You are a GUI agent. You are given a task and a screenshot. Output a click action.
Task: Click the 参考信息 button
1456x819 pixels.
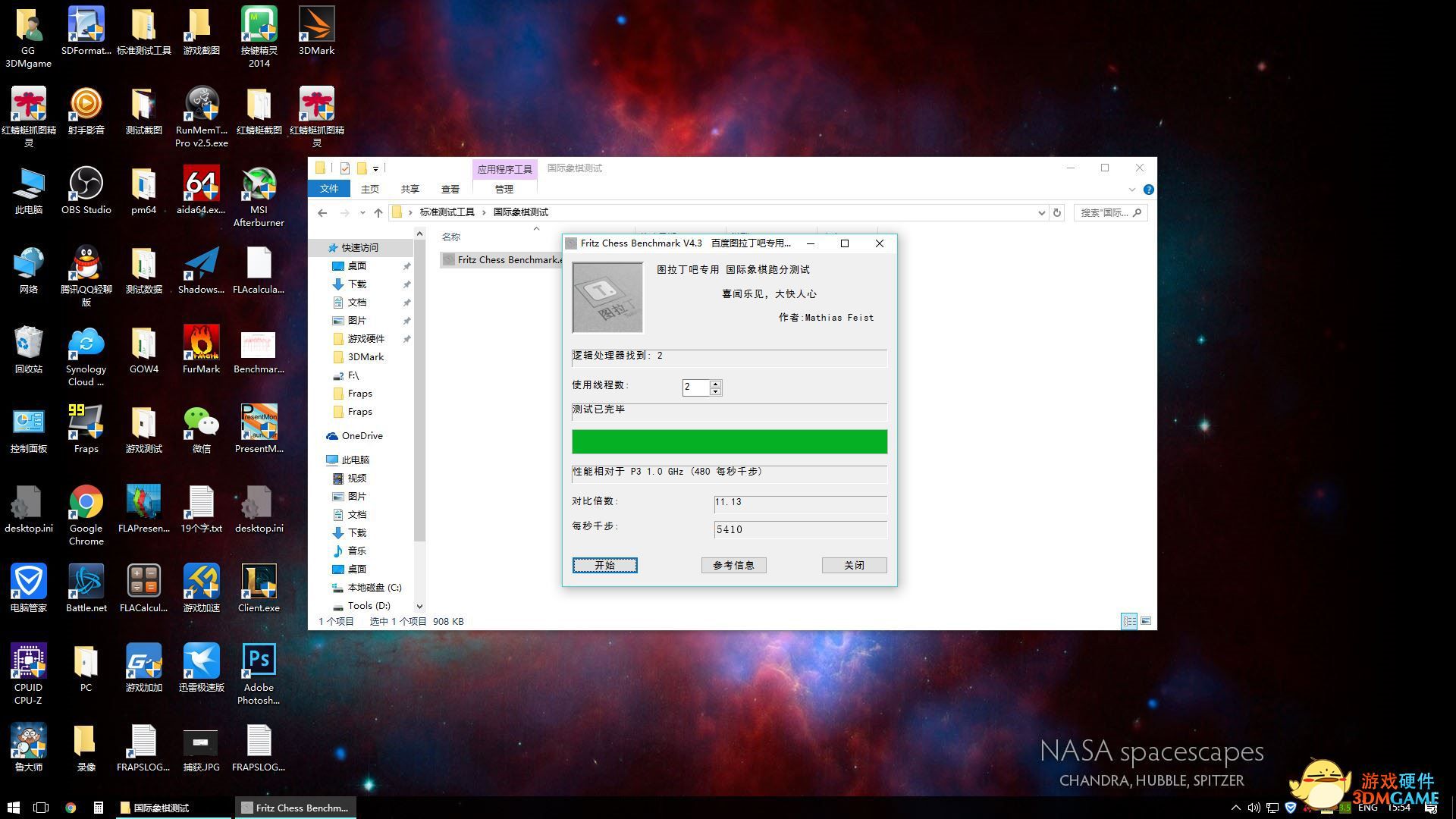click(733, 565)
